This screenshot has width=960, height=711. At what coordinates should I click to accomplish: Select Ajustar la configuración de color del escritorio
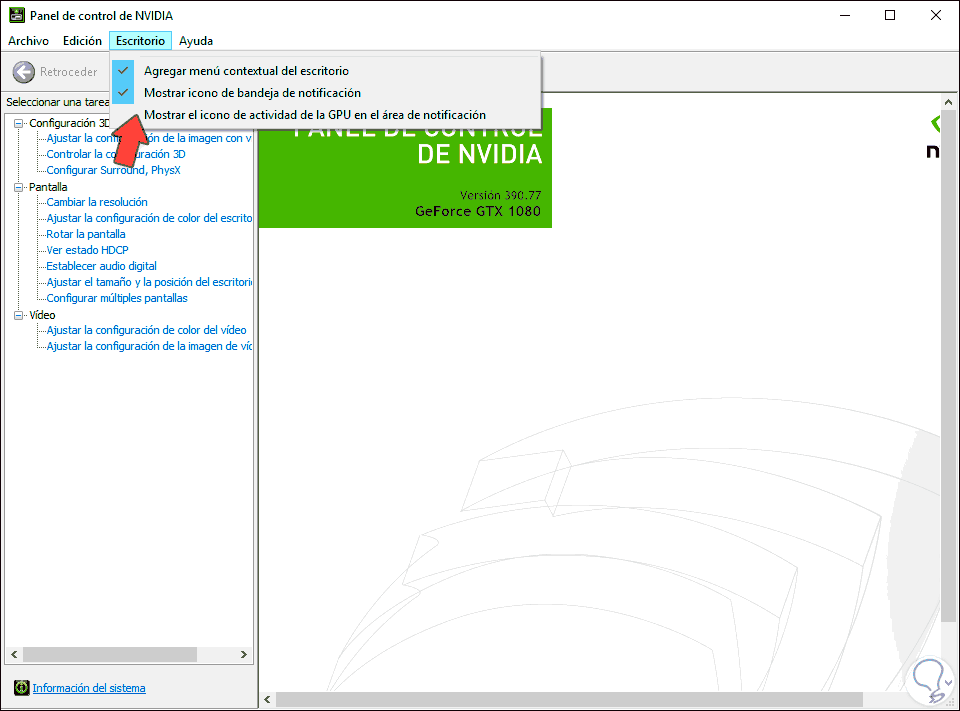pos(149,218)
